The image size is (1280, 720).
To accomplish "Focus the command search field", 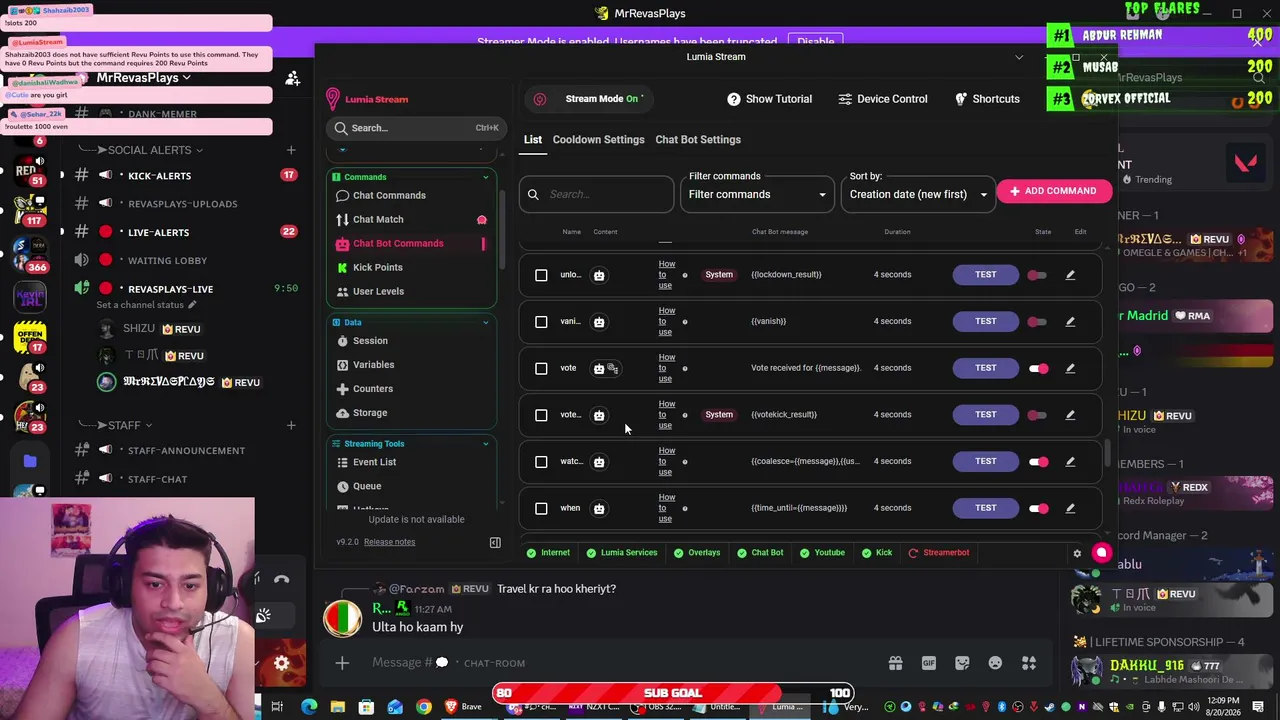I will click(x=596, y=194).
